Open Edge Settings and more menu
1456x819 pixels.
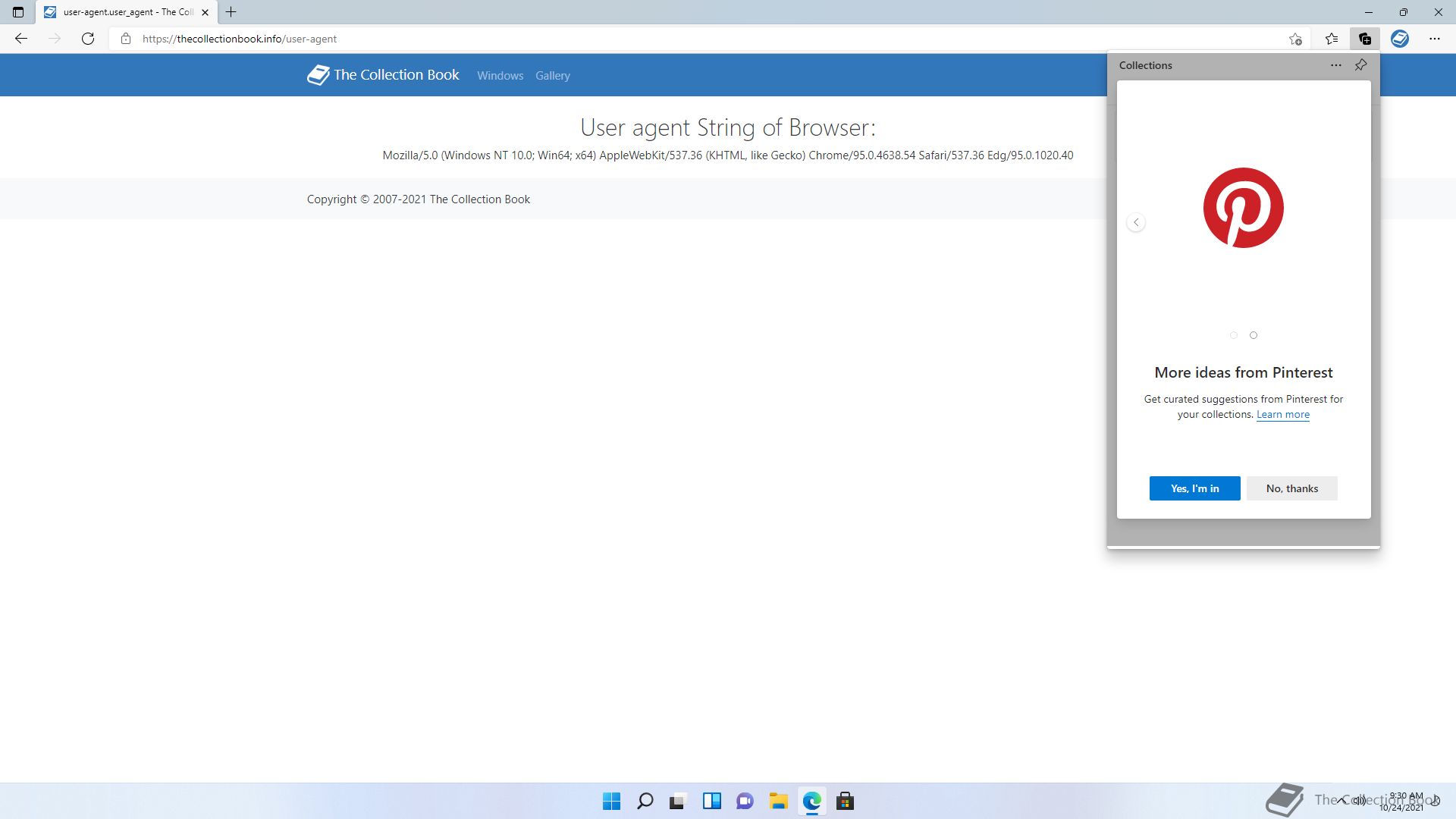pos(1435,39)
